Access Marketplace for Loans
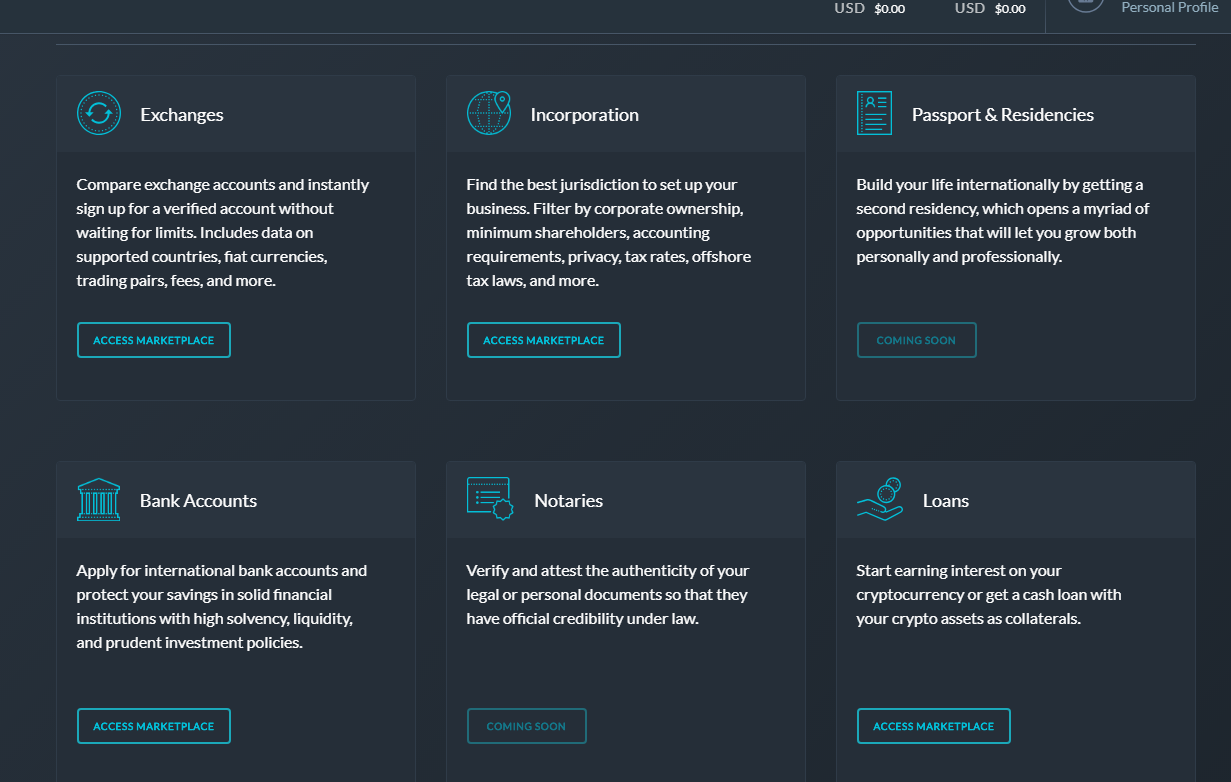 pyautogui.click(x=934, y=726)
